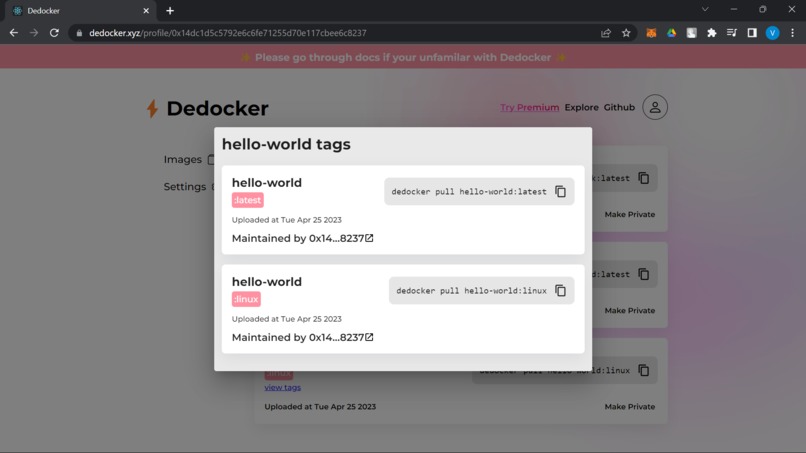The width and height of the screenshot is (806, 453).
Task: Open maintainer link on the :linux tag card
Action: click(x=369, y=337)
